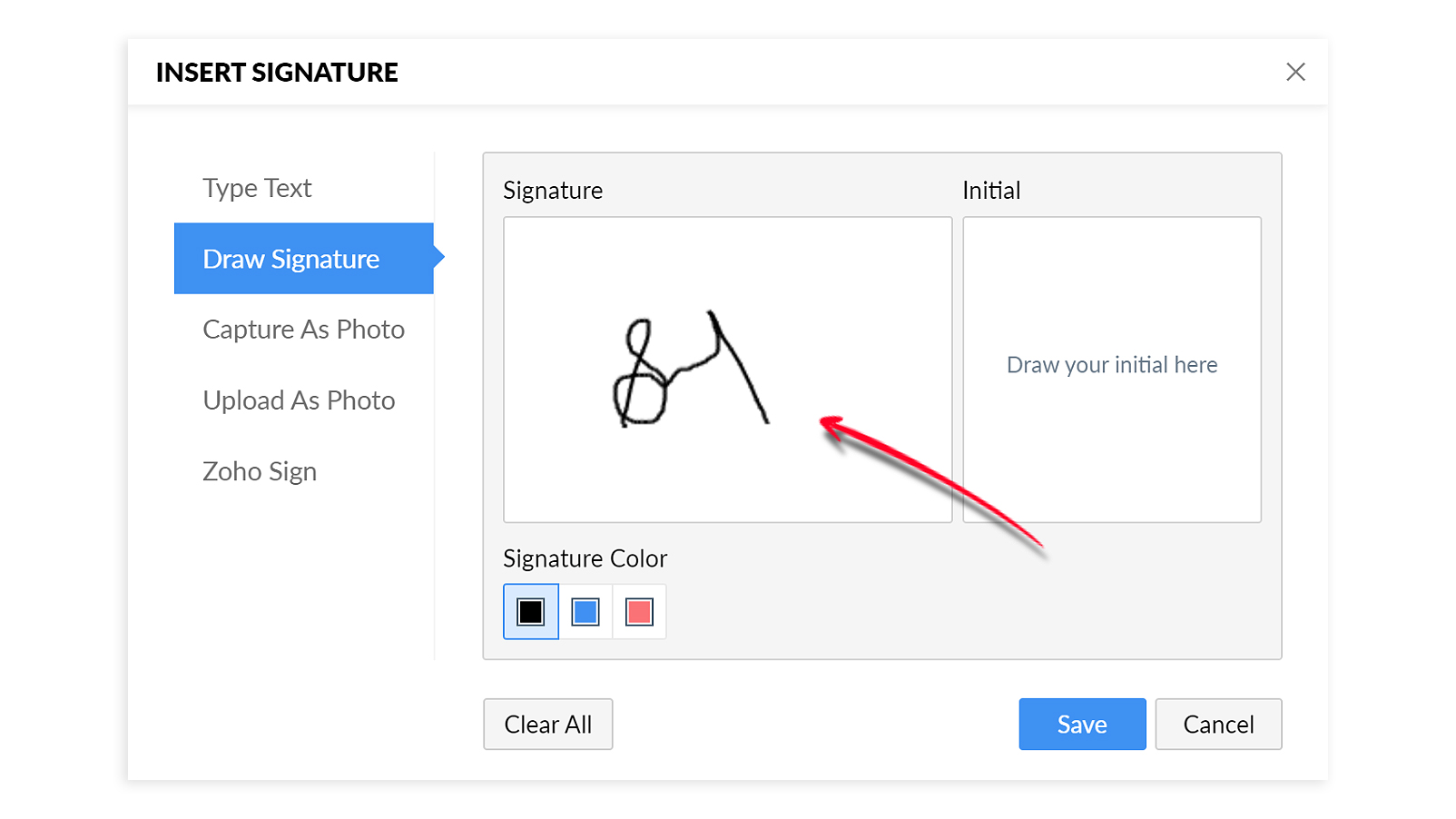Click the 'Initial' heading label

click(991, 191)
